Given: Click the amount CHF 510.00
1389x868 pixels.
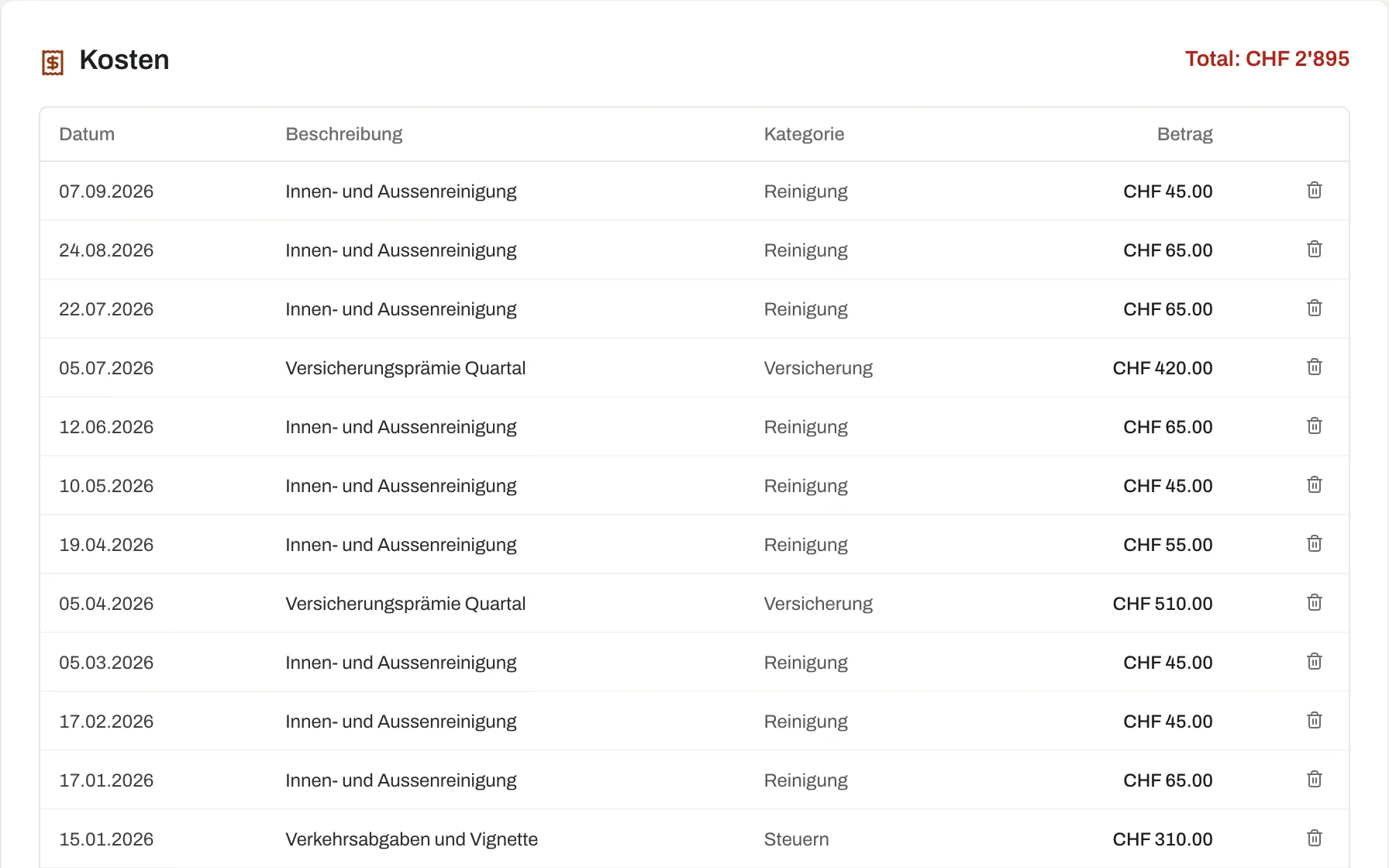Looking at the screenshot, I should [x=1163, y=604].
